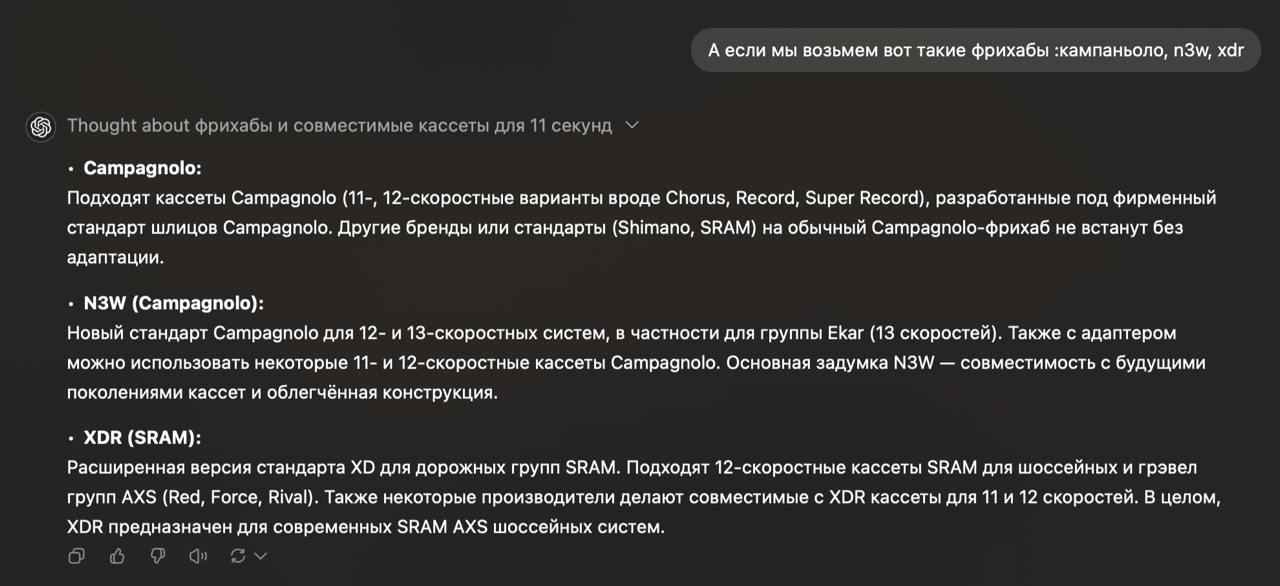Click the "Campagnolo:" heading

(142, 168)
